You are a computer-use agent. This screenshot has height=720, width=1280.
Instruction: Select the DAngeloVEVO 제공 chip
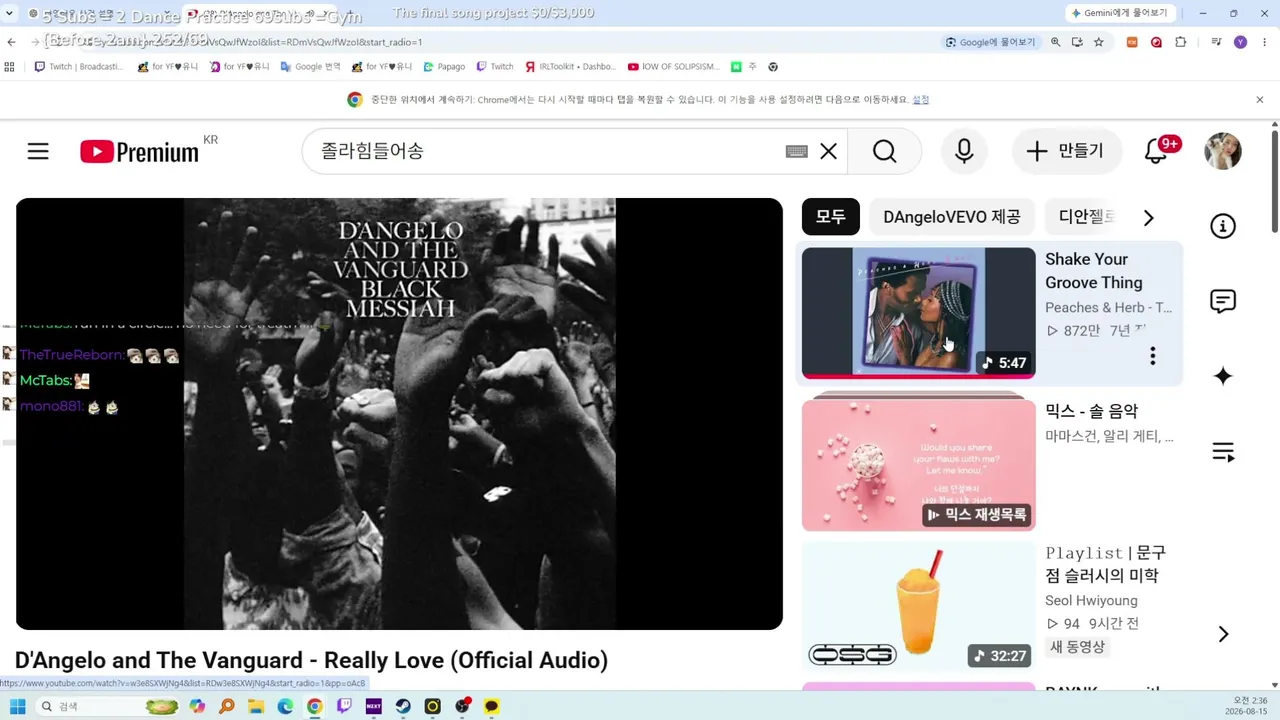tap(951, 217)
